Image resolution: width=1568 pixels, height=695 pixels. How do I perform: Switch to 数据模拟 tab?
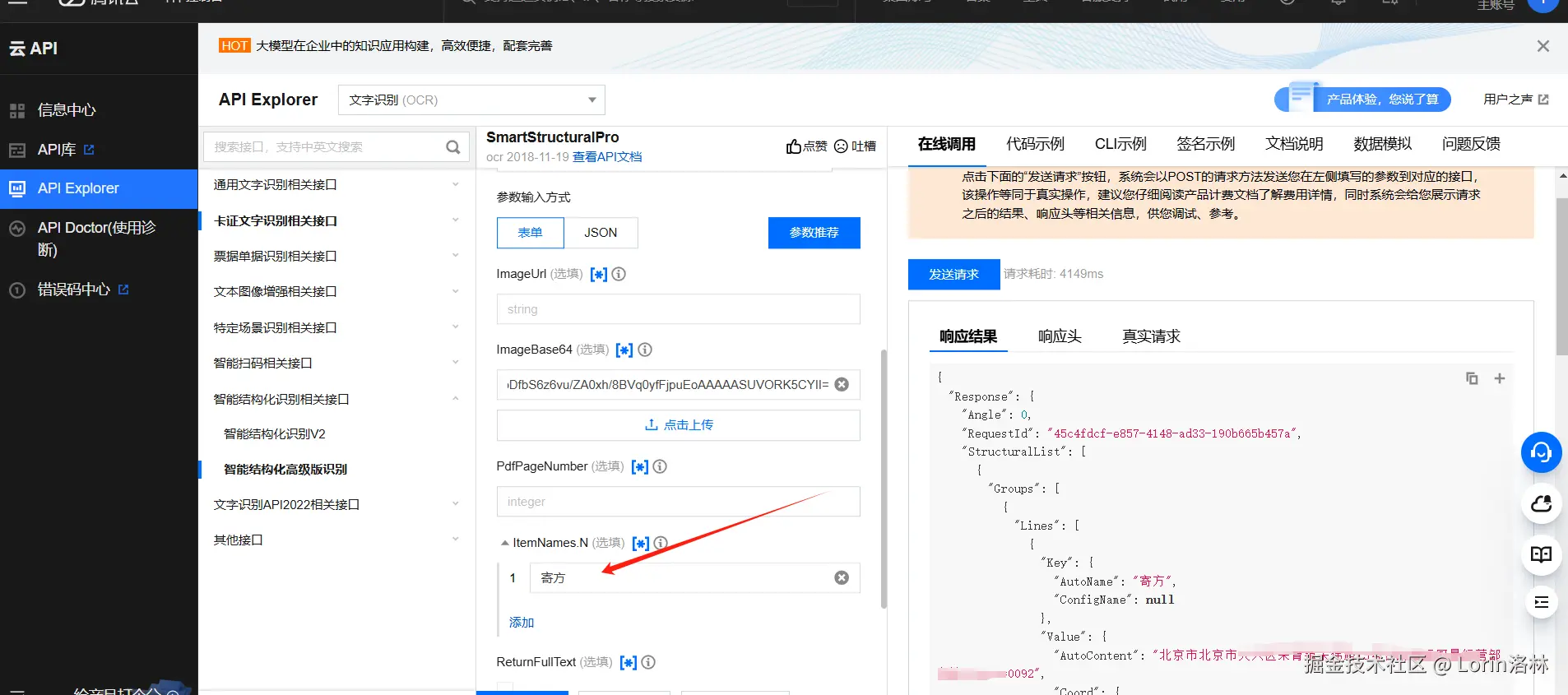pyautogui.click(x=1382, y=144)
